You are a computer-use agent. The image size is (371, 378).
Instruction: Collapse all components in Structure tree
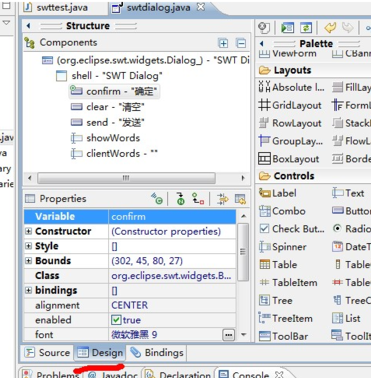[x=241, y=43]
